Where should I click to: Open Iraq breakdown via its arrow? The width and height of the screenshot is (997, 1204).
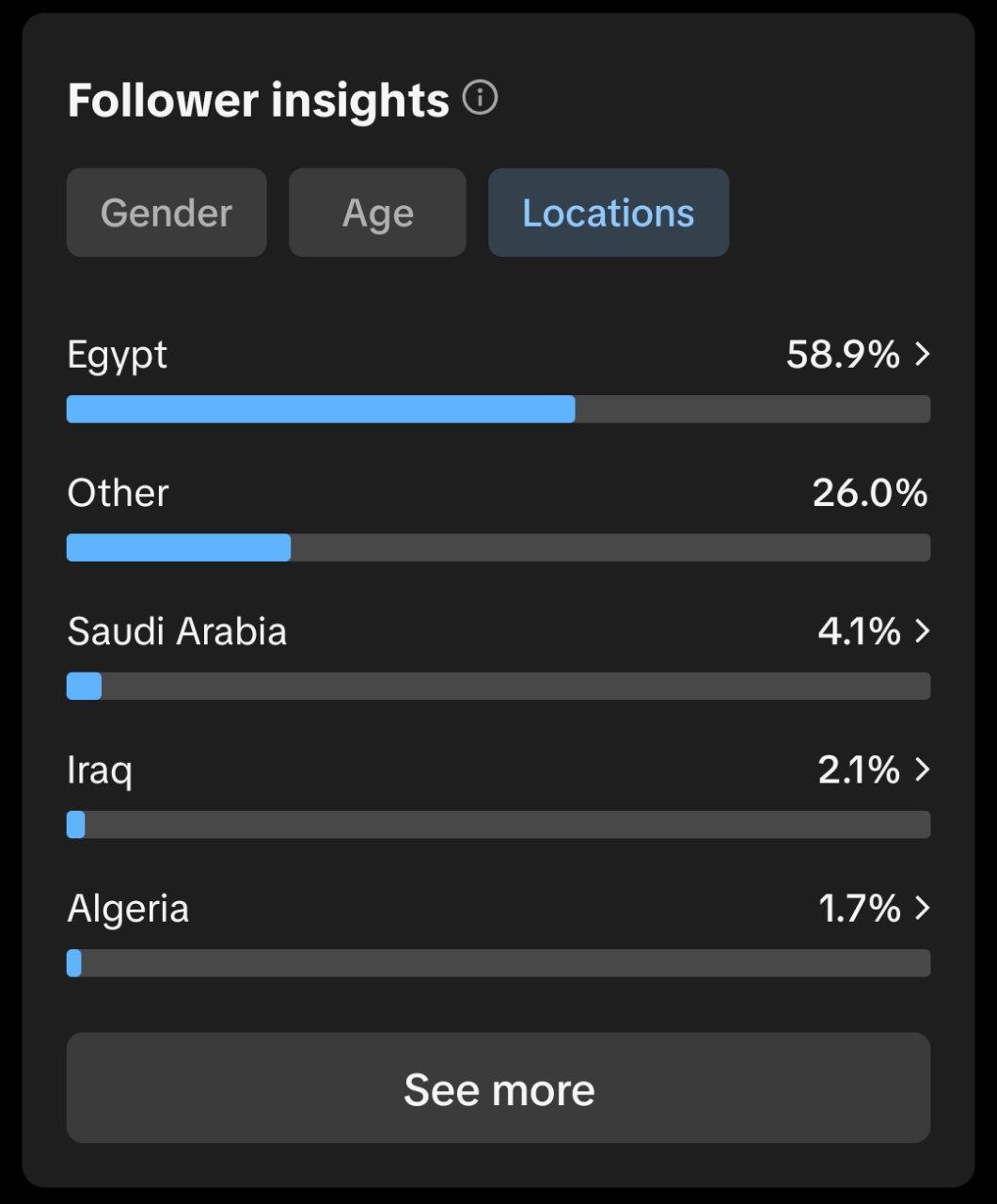tap(922, 769)
